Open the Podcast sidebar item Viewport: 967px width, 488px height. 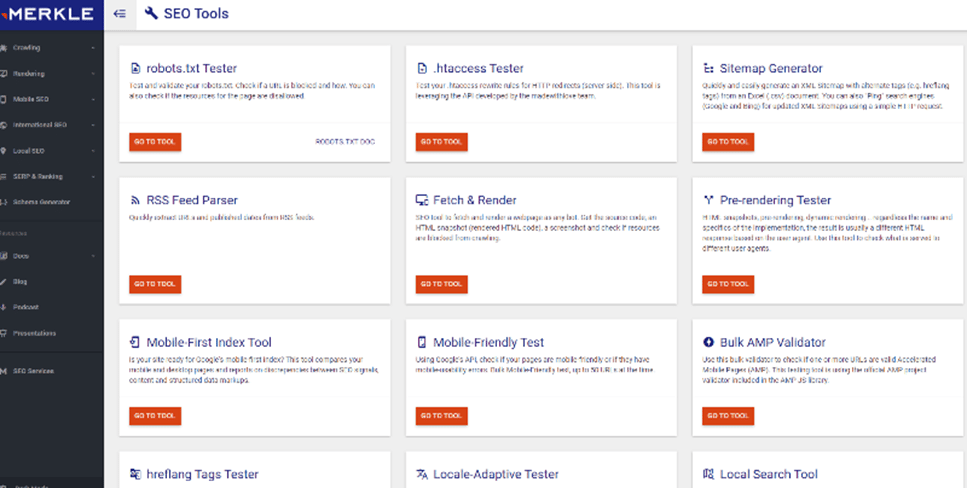[26, 307]
